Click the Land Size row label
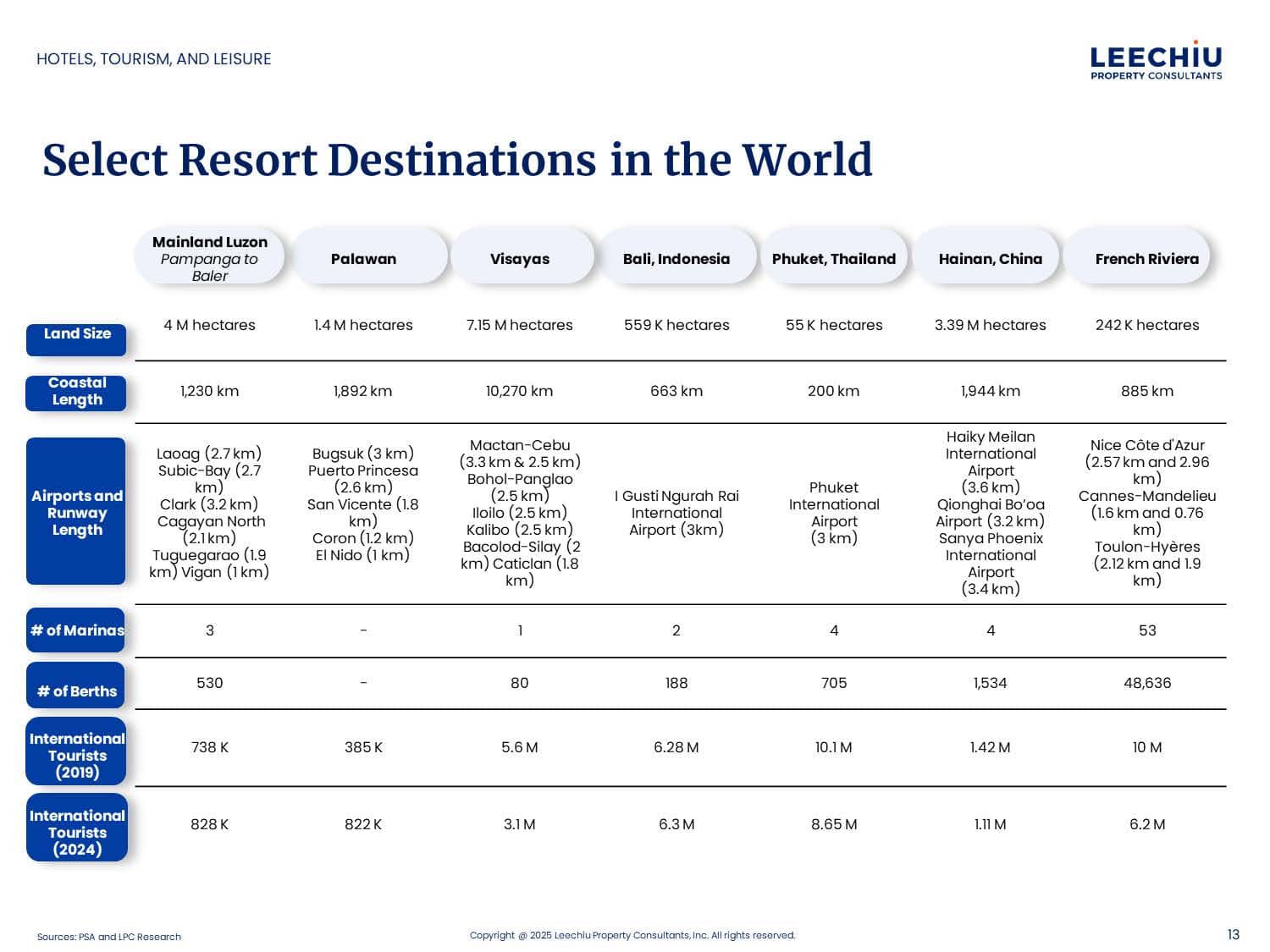 [77, 335]
